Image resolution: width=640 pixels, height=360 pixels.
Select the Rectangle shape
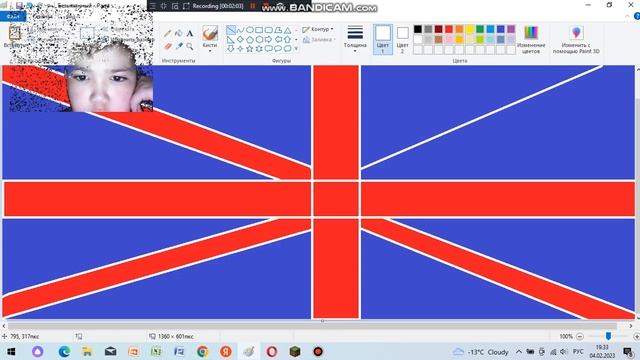tap(259, 30)
